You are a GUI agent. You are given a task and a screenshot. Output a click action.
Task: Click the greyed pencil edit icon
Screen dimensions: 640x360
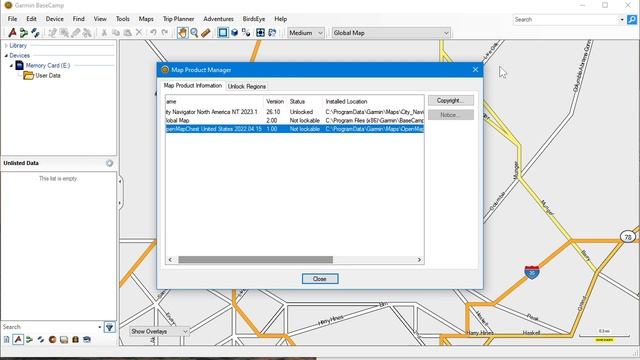[76, 33]
